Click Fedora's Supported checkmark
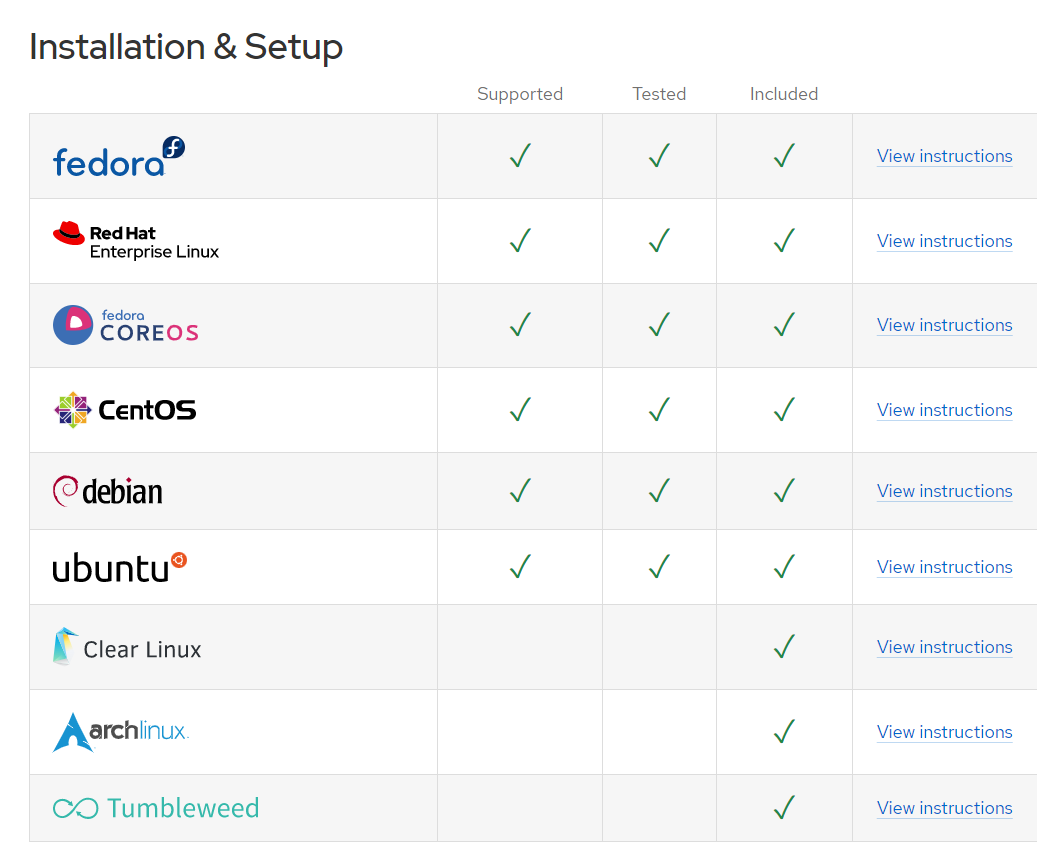Screen dimensions: 1042x848 click(520, 156)
